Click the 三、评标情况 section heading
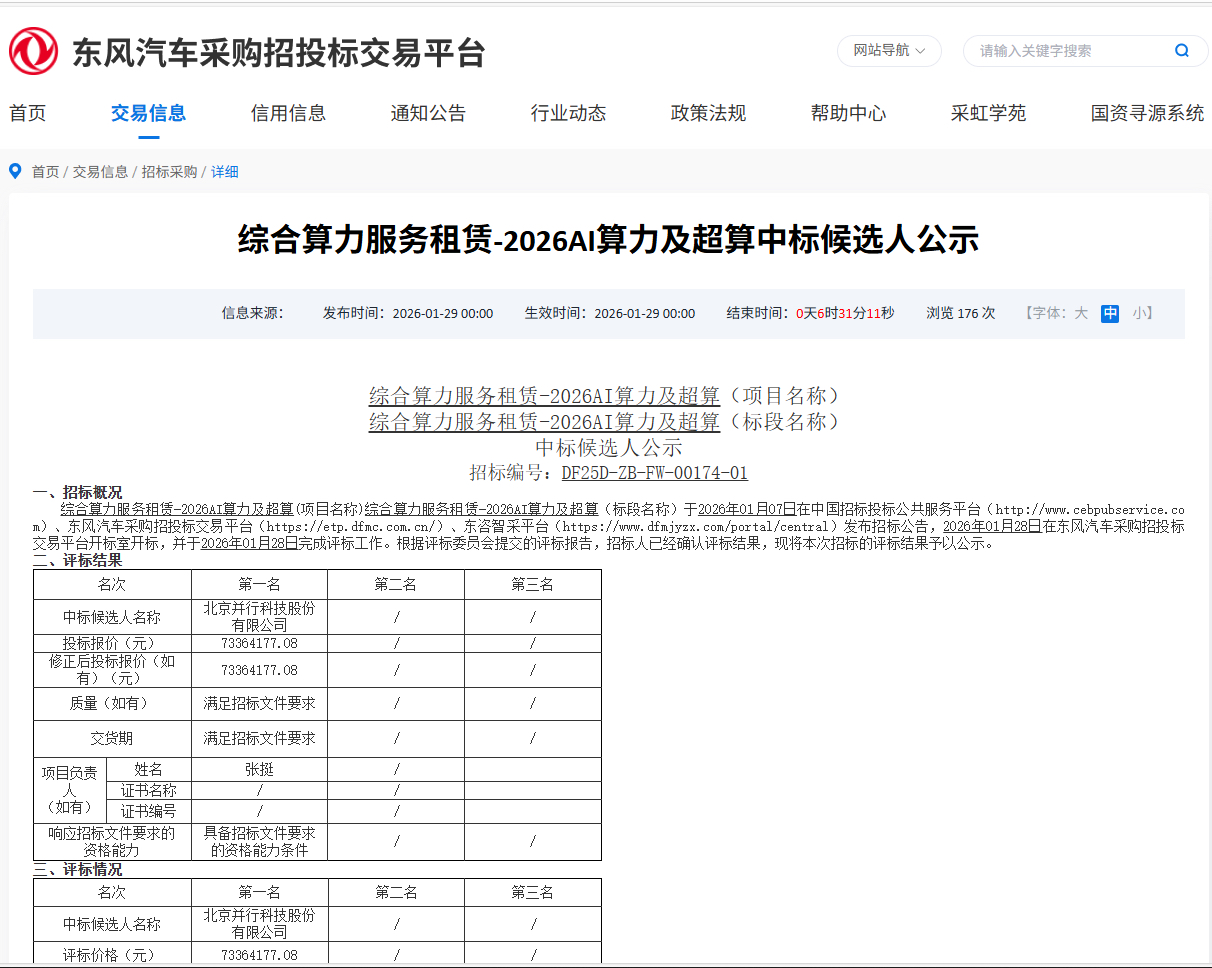The image size is (1212, 968). tap(78, 869)
